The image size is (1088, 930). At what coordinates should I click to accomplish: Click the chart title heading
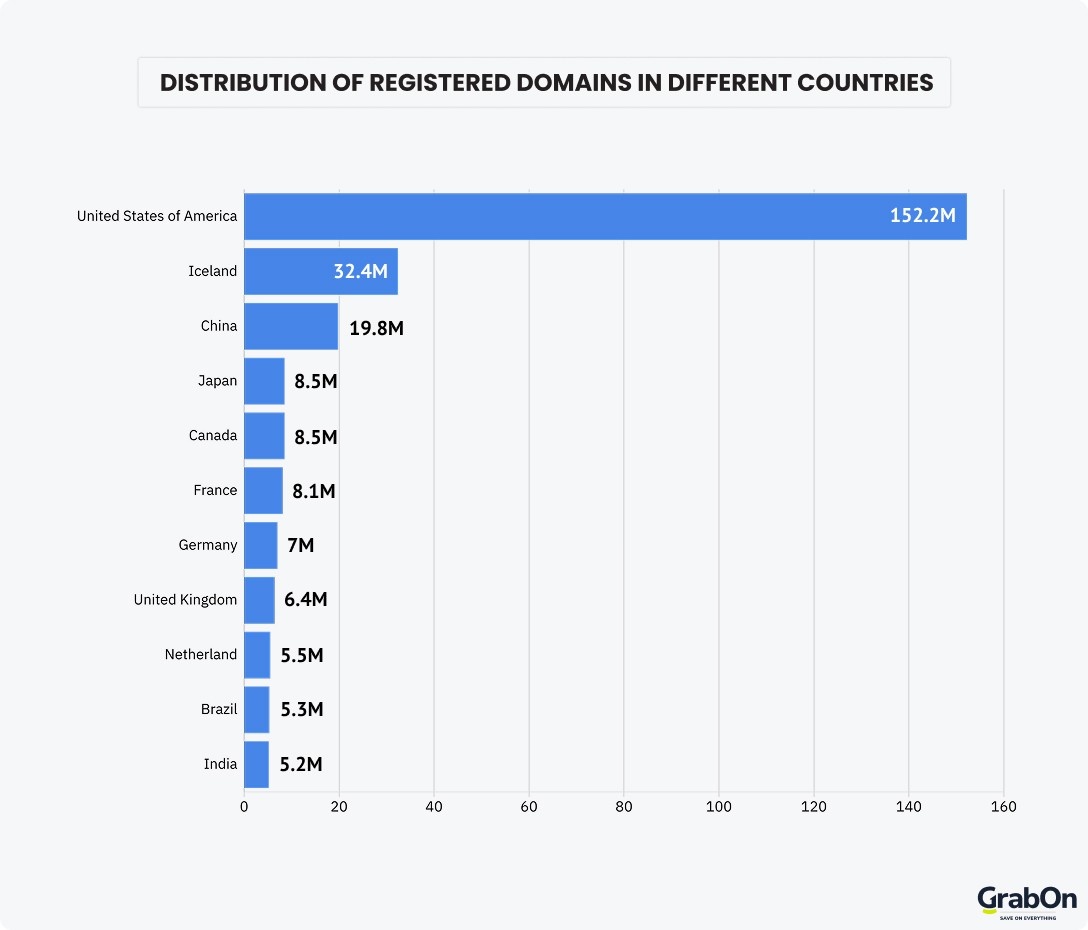(546, 83)
